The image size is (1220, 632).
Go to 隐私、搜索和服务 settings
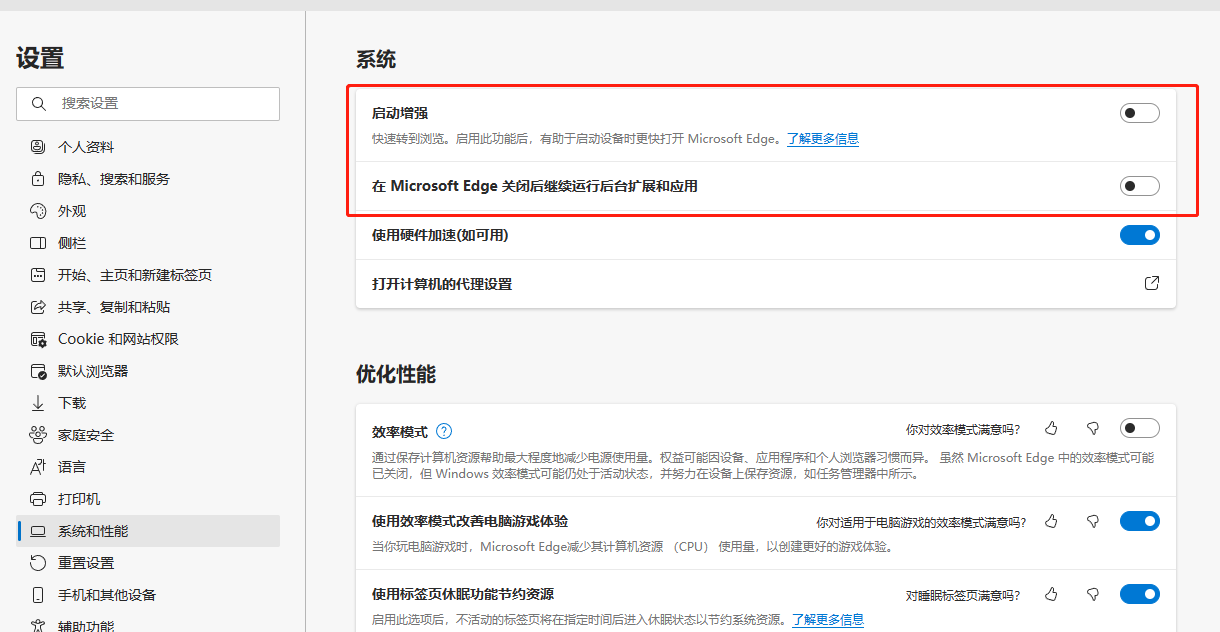point(148,179)
